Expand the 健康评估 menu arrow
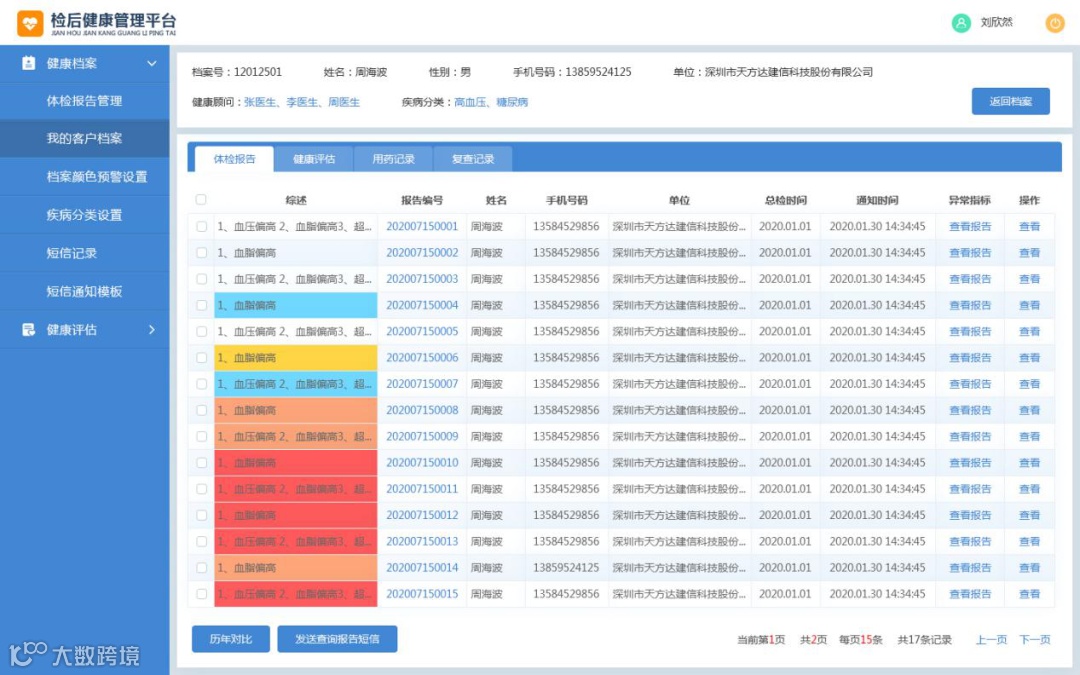Image resolution: width=1080 pixels, height=675 pixels. click(152, 330)
